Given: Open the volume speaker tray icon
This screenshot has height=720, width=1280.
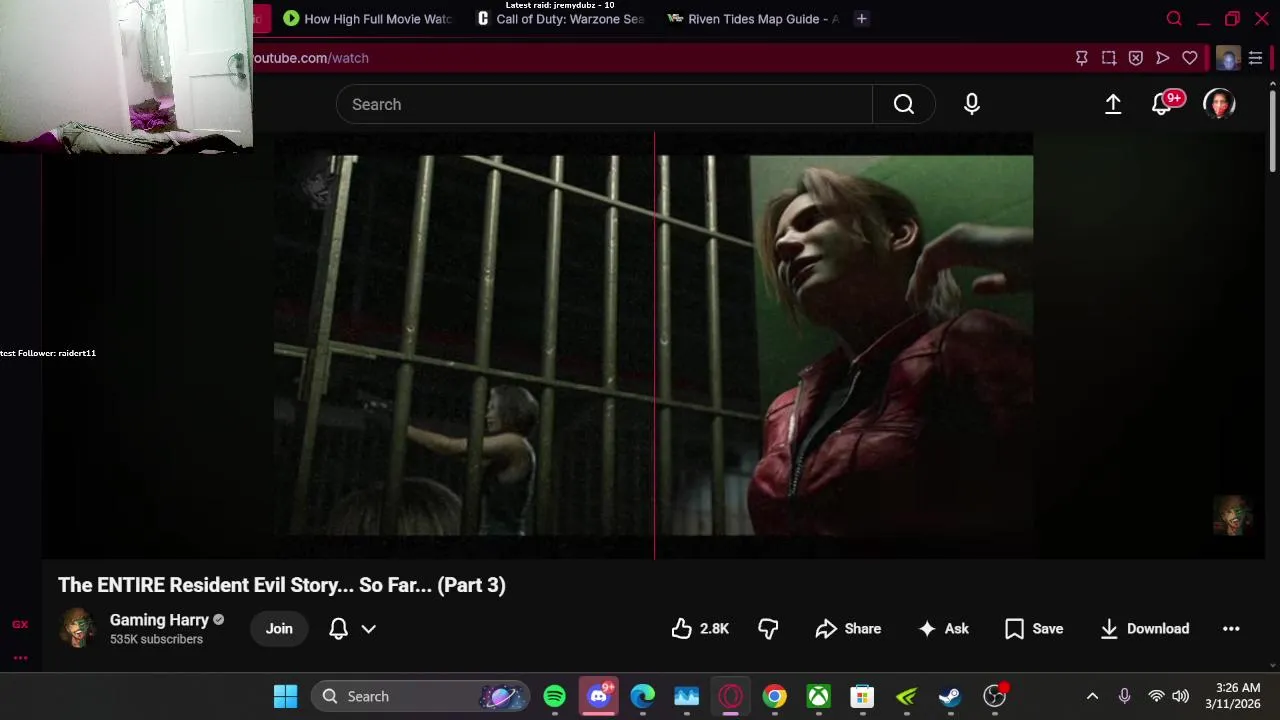Looking at the screenshot, I should (1181, 696).
